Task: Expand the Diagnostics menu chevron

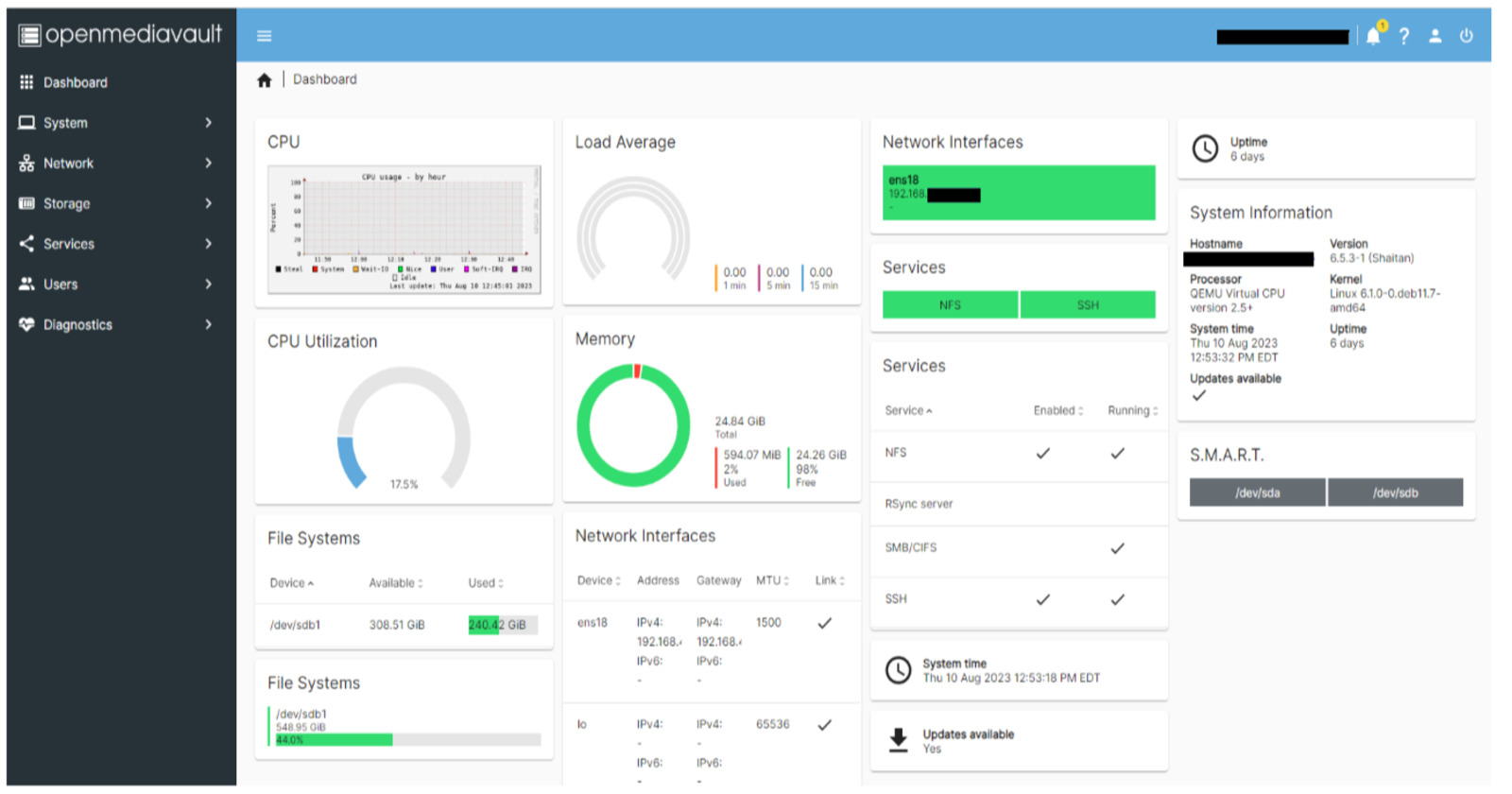Action: click(209, 324)
